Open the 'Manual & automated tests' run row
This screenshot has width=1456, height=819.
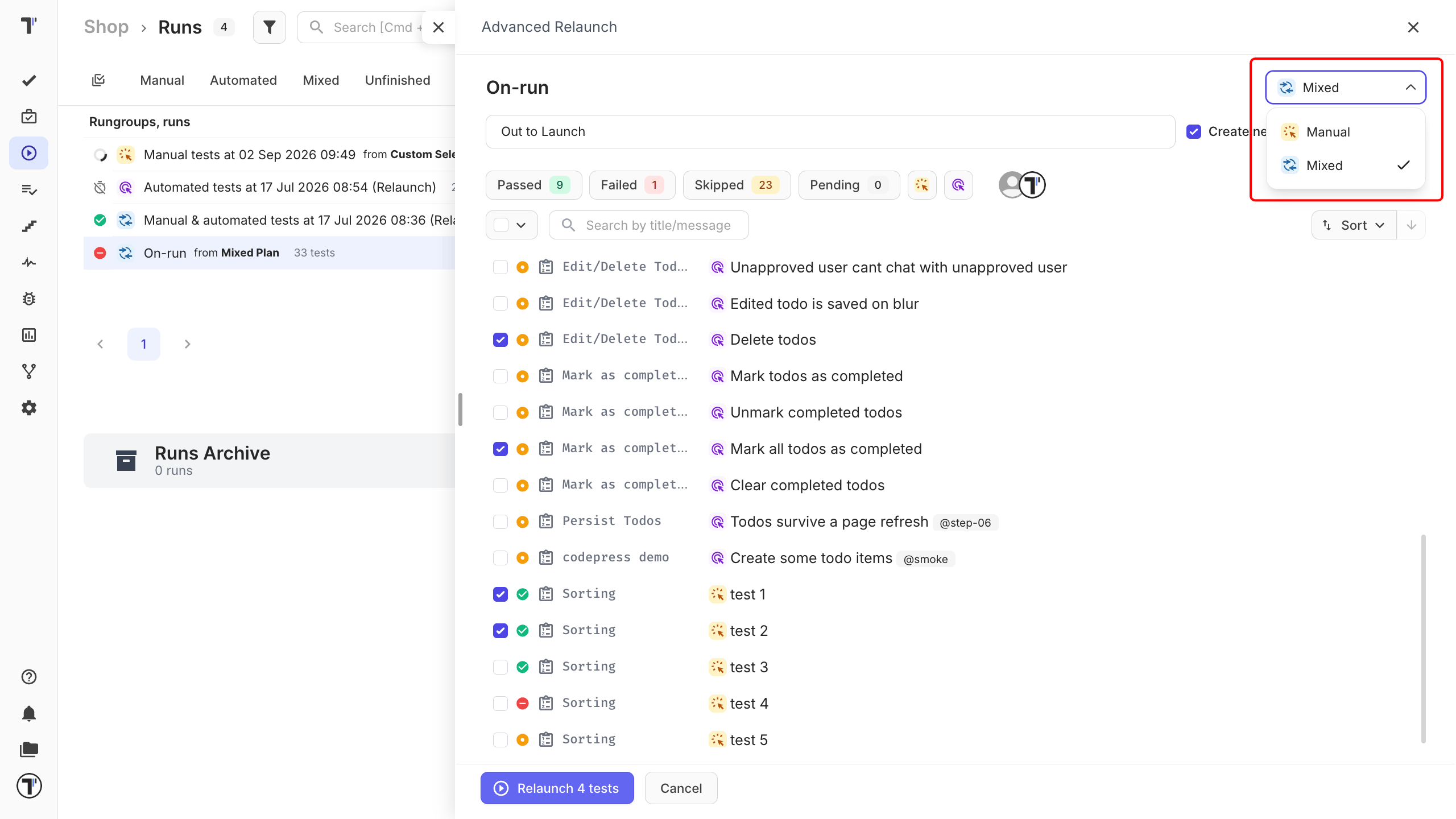[x=270, y=220]
